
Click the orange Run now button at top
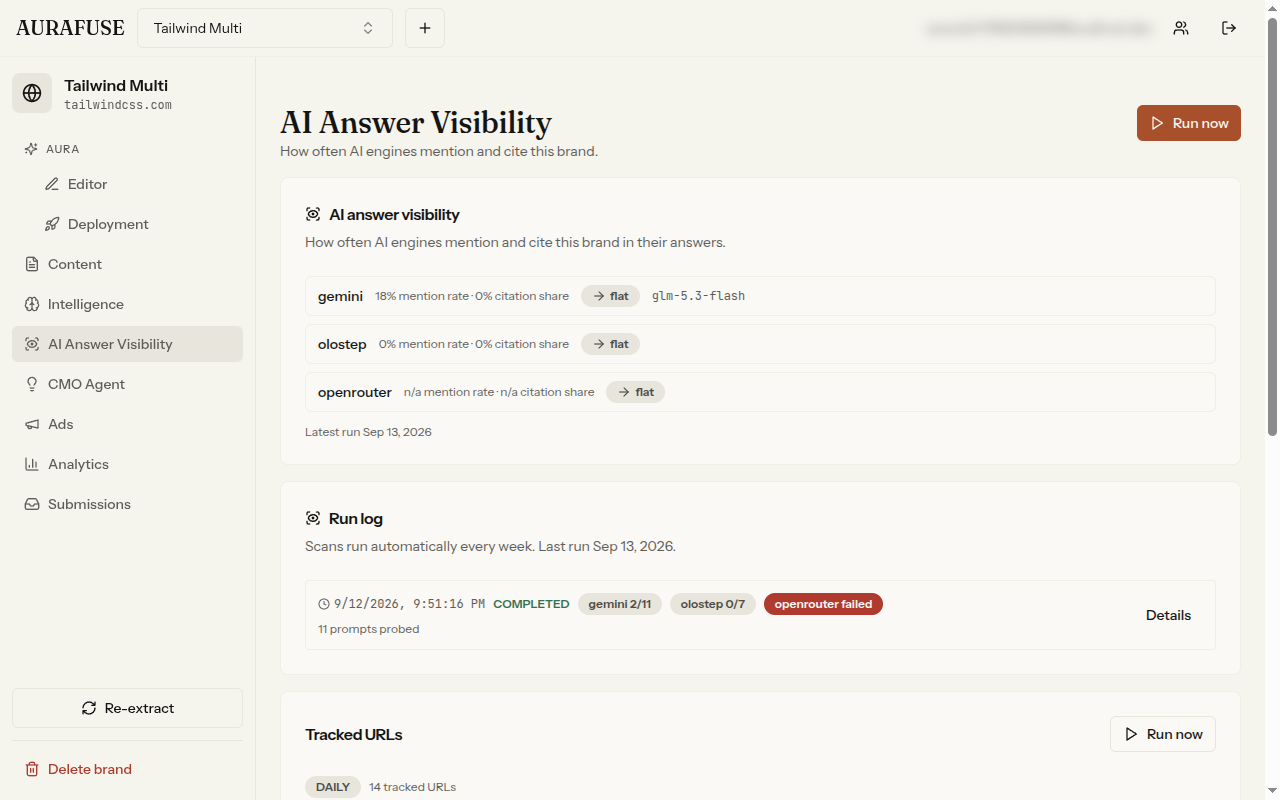click(x=1189, y=123)
